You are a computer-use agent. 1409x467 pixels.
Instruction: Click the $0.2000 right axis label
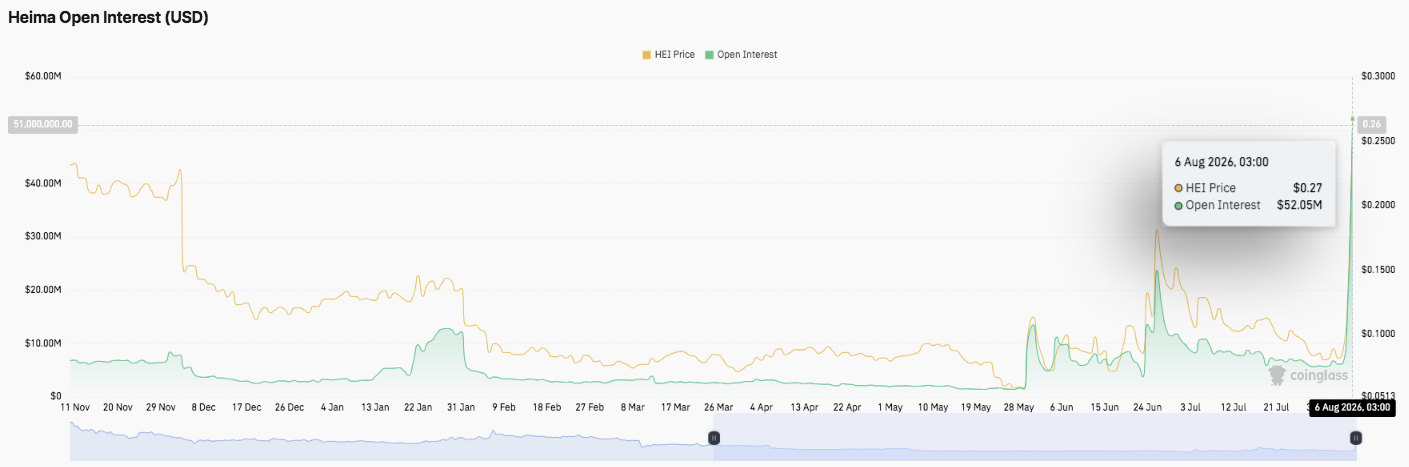1377,205
